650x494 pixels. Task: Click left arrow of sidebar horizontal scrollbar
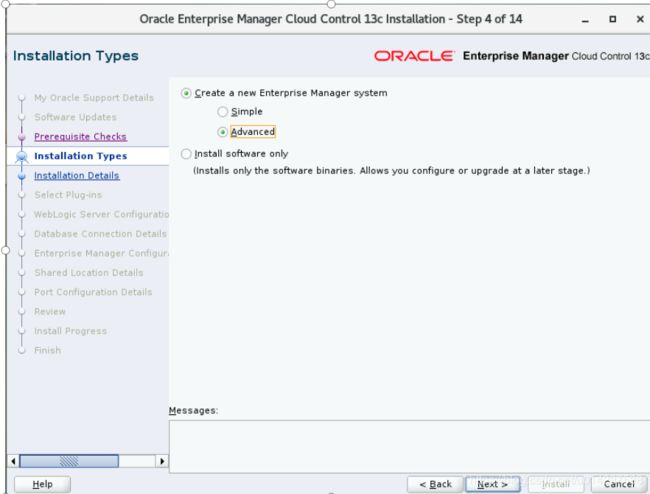(x=13, y=461)
